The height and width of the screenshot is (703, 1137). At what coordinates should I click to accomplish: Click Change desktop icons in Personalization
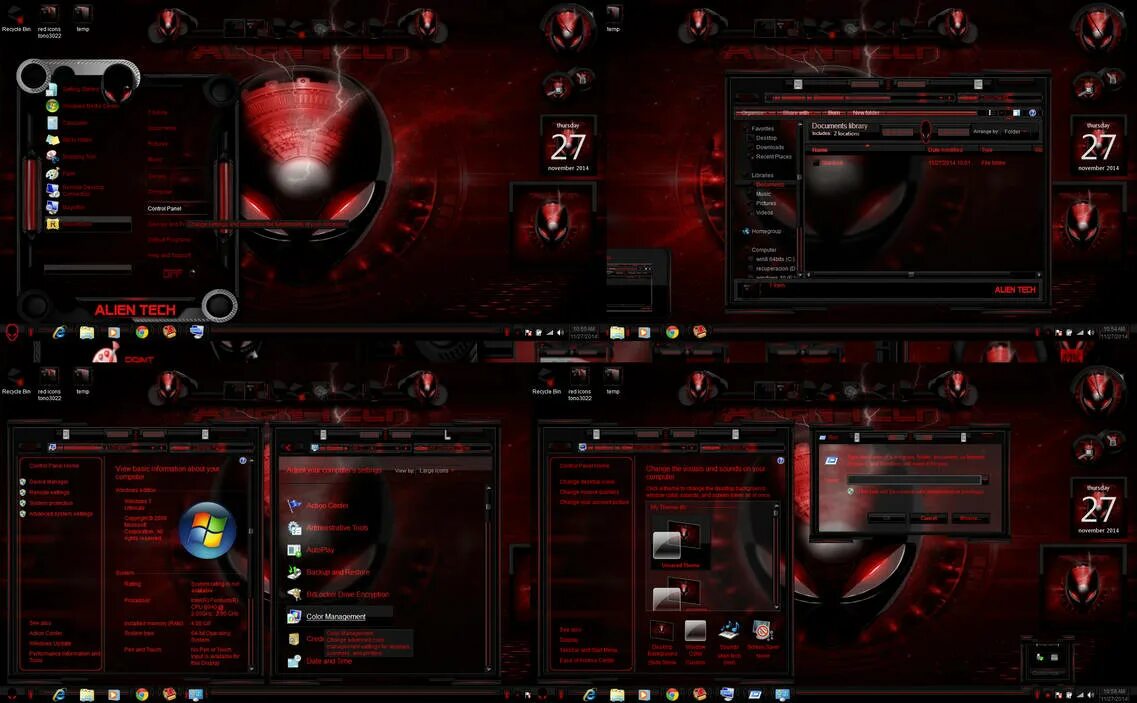(587, 482)
